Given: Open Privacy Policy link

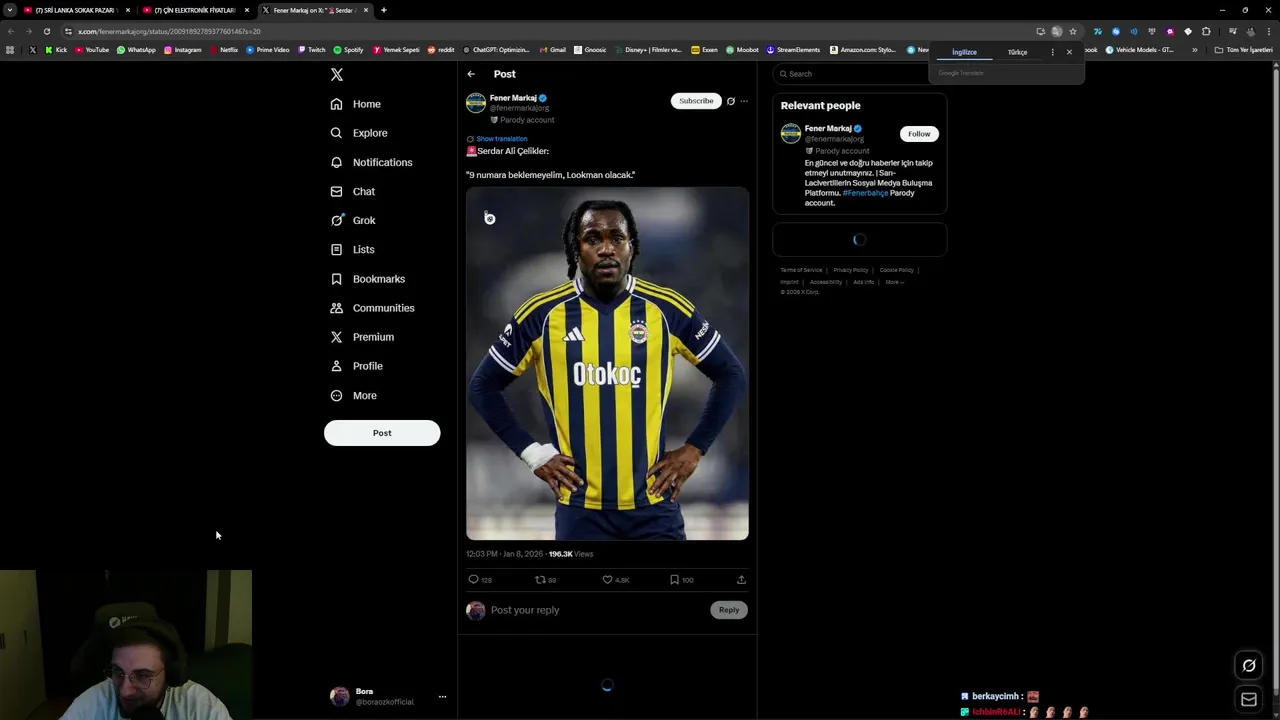Looking at the screenshot, I should coord(851,270).
